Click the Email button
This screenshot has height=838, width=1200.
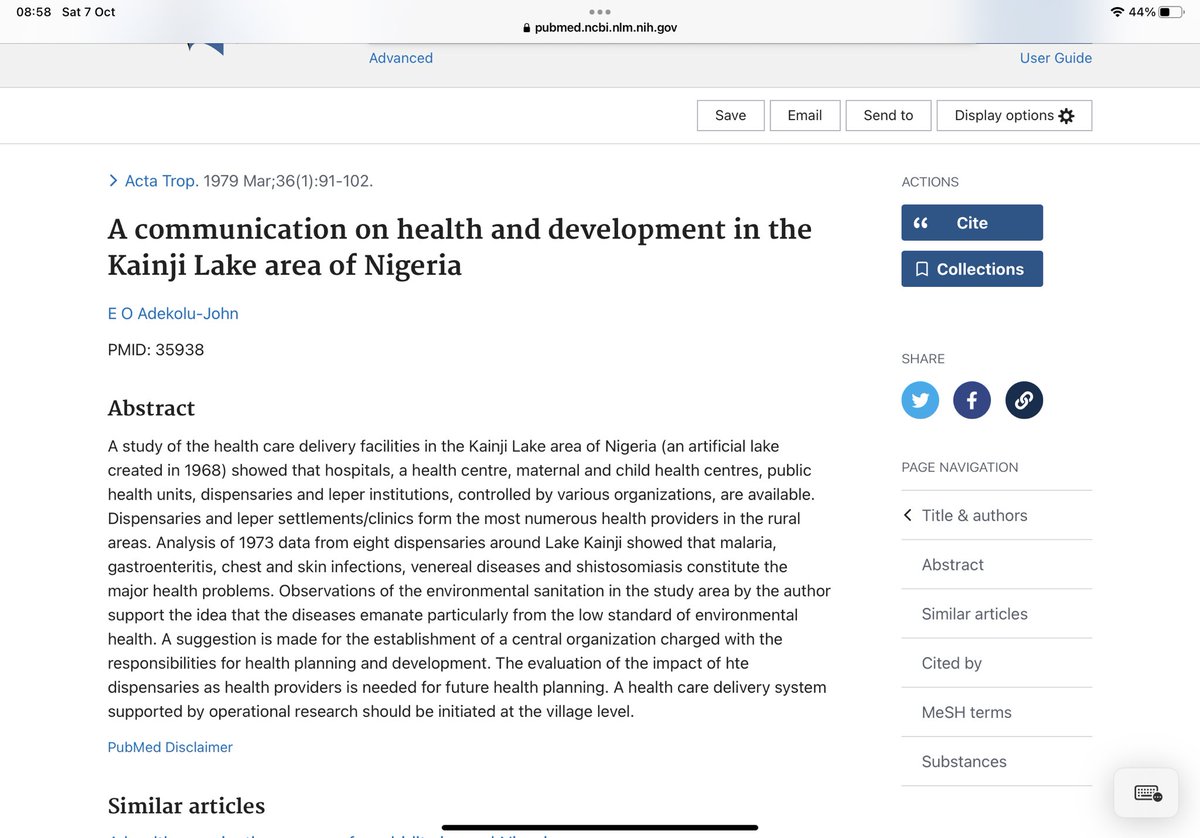point(805,115)
